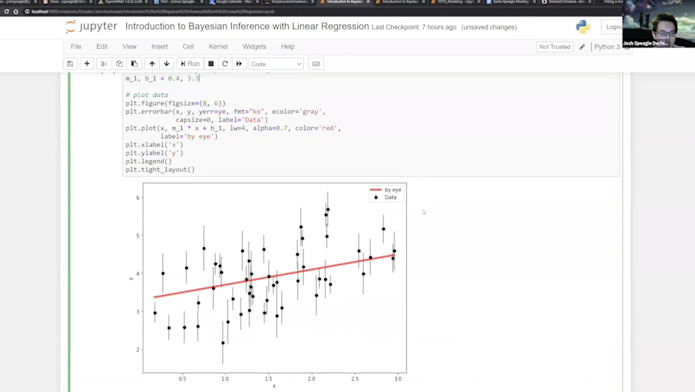Run the current cell
The height and width of the screenshot is (392, 695).
coord(190,64)
